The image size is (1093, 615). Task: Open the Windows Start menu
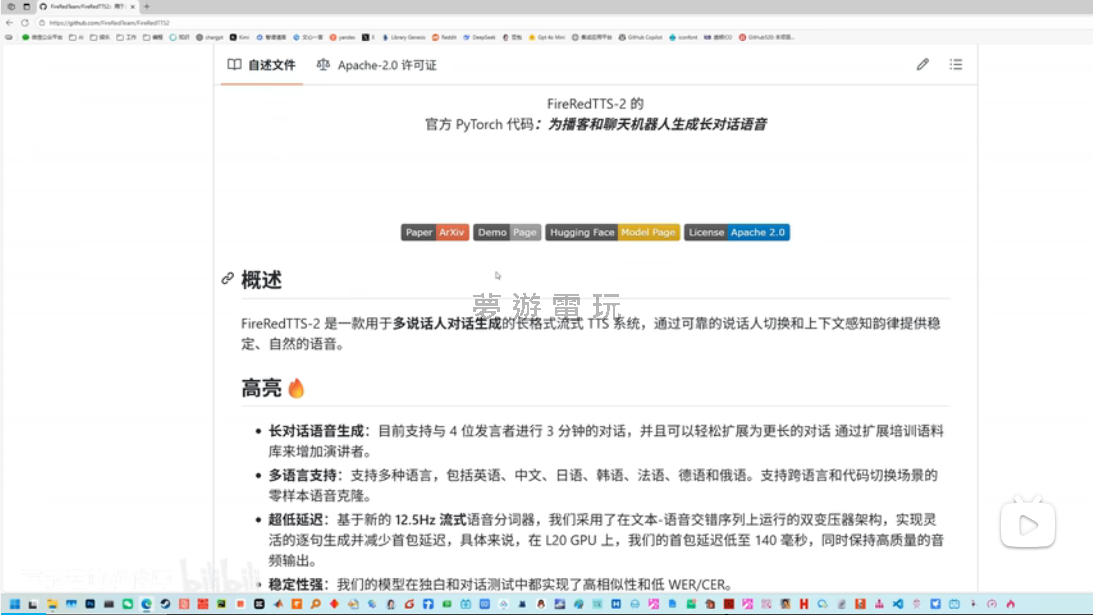(15, 604)
